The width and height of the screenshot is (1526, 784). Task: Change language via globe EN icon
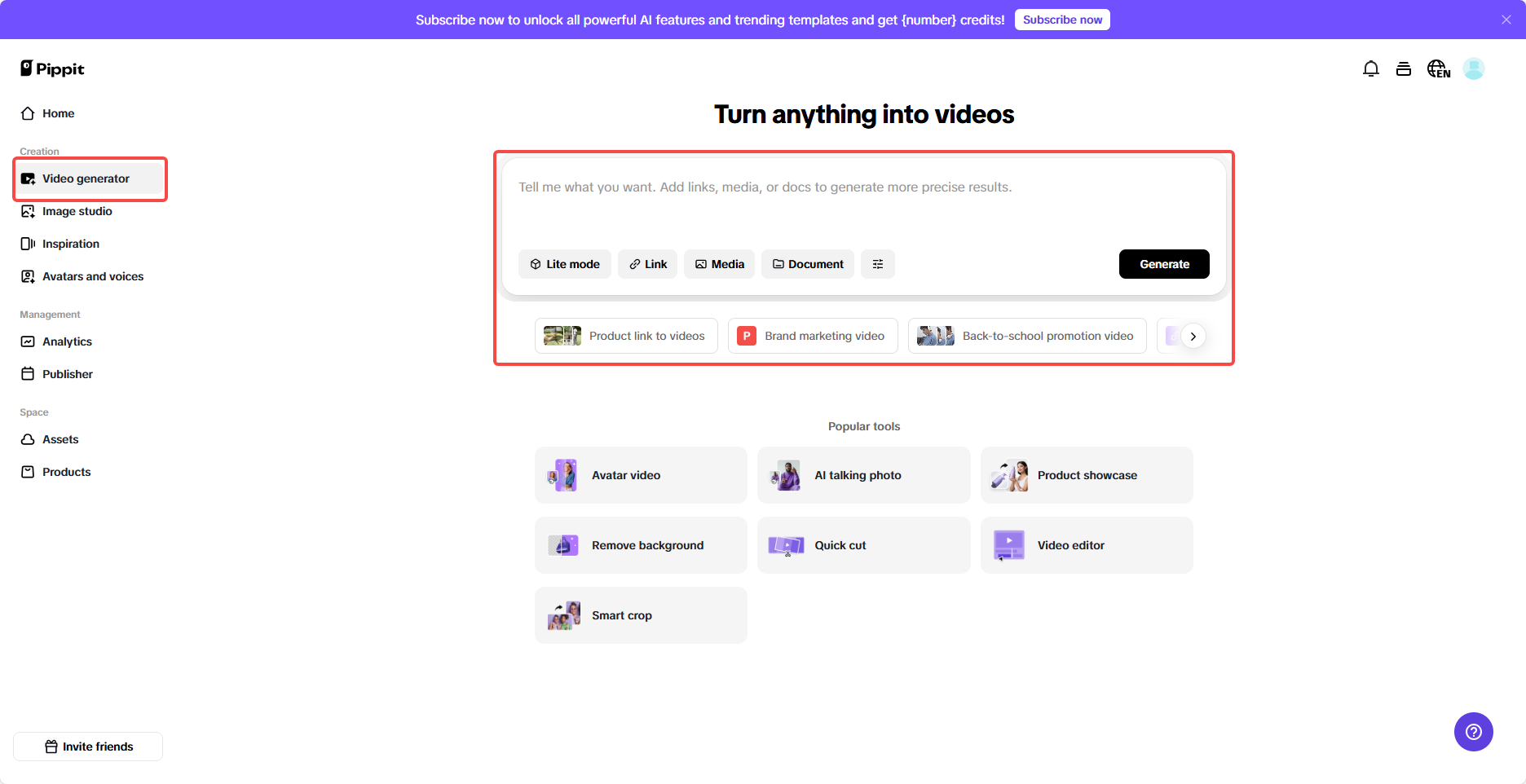(x=1439, y=68)
